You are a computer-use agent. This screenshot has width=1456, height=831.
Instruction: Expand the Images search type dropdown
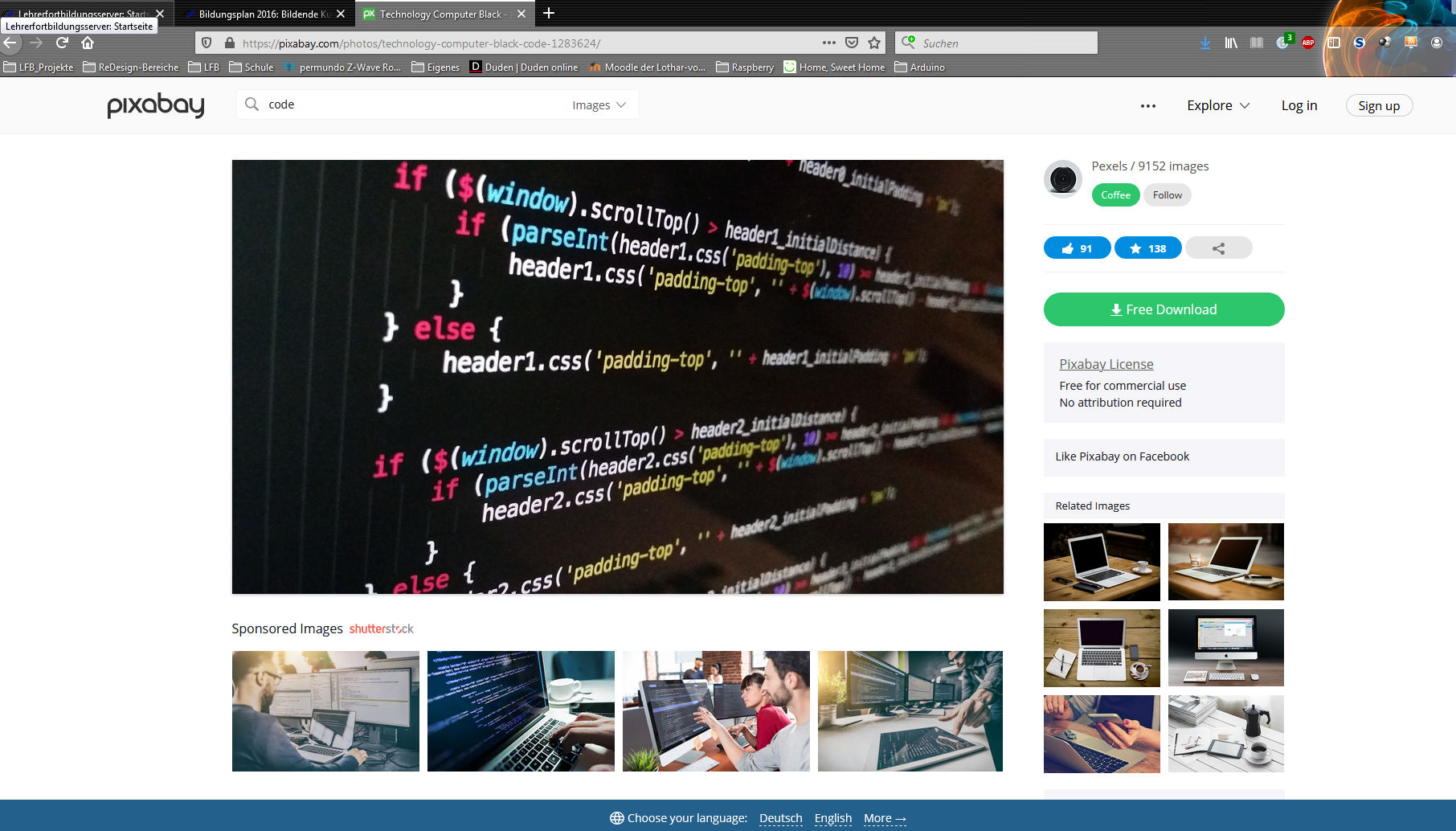click(x=599, y=105)
